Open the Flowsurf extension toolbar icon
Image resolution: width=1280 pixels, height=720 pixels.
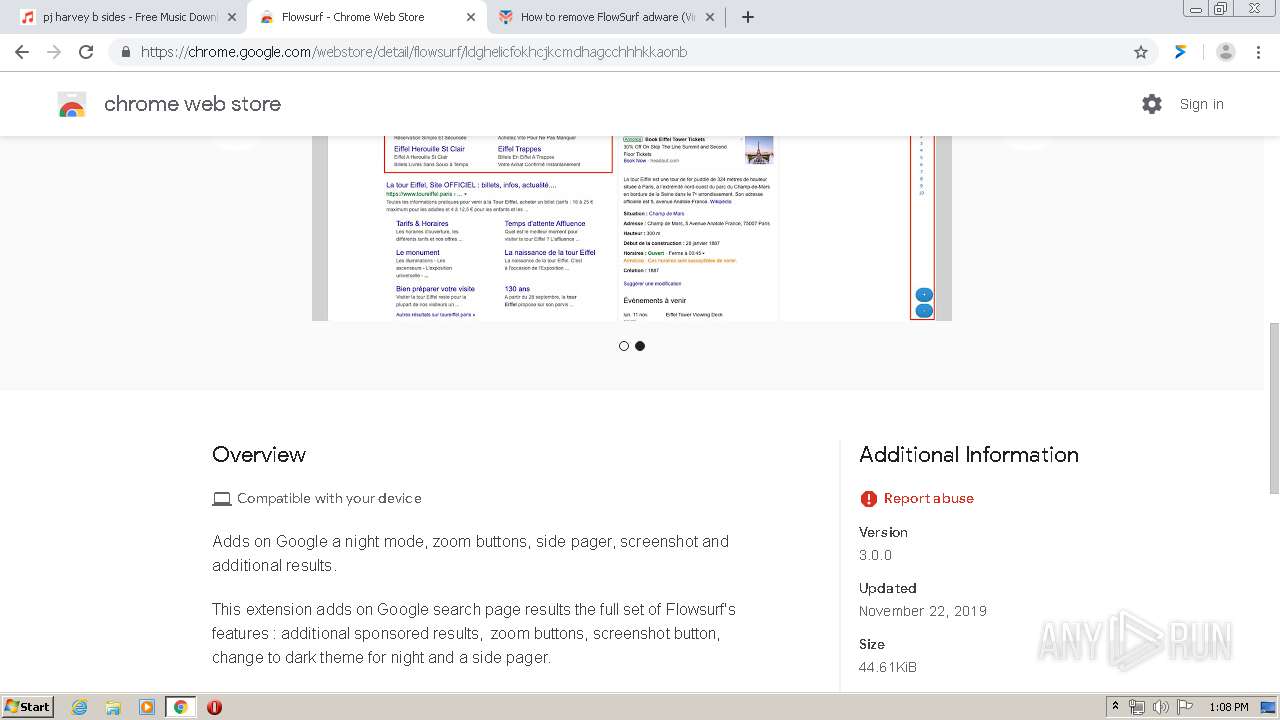(1181, 52)
